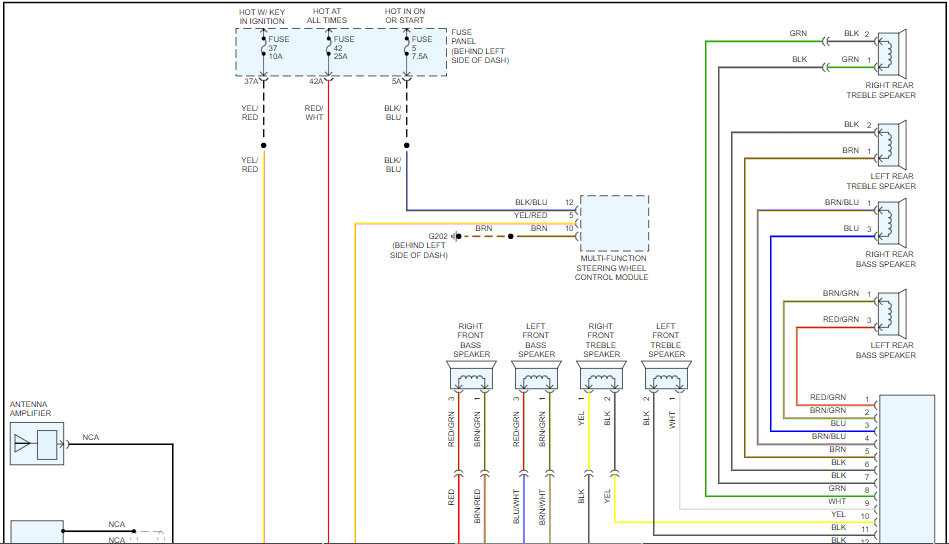Click the 'RIGHT FRONT TREBLE SPEAKER' label

click(601, 340)
